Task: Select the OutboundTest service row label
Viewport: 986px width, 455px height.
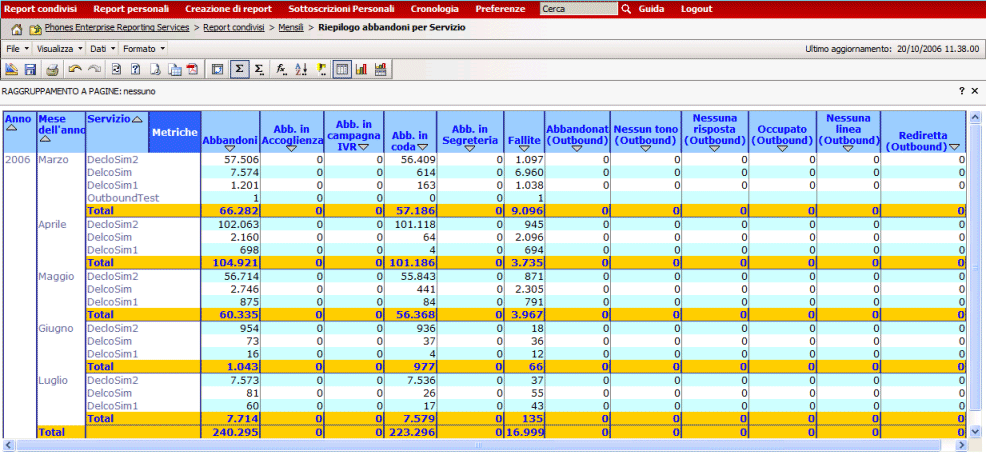Action: 123,198
